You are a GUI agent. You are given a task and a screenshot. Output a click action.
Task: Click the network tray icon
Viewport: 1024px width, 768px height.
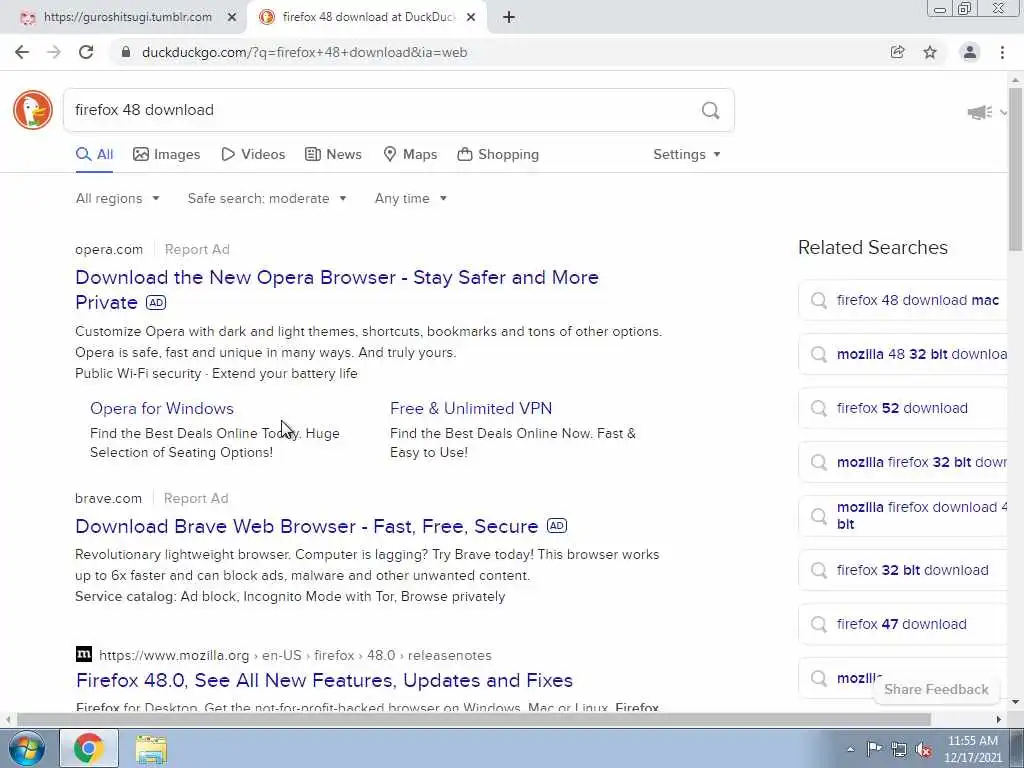[899, 749]
